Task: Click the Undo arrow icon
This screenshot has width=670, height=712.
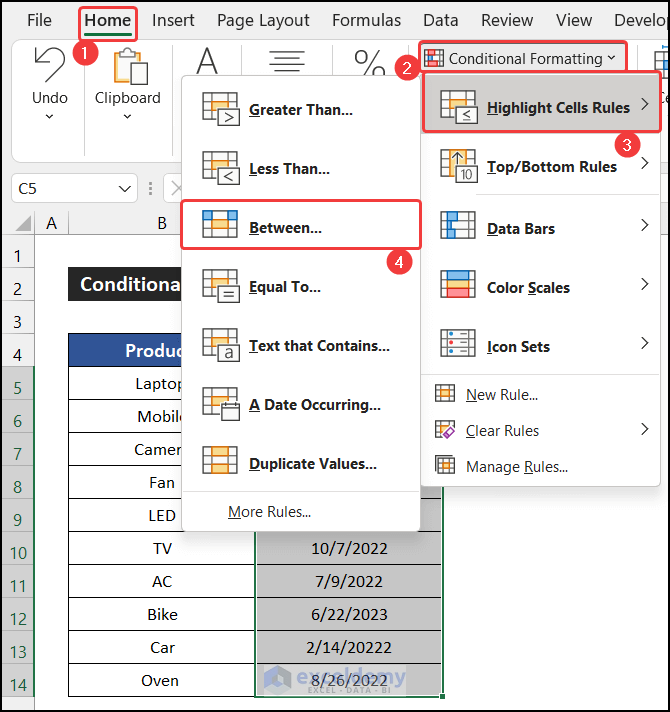Action: [49, 64]
